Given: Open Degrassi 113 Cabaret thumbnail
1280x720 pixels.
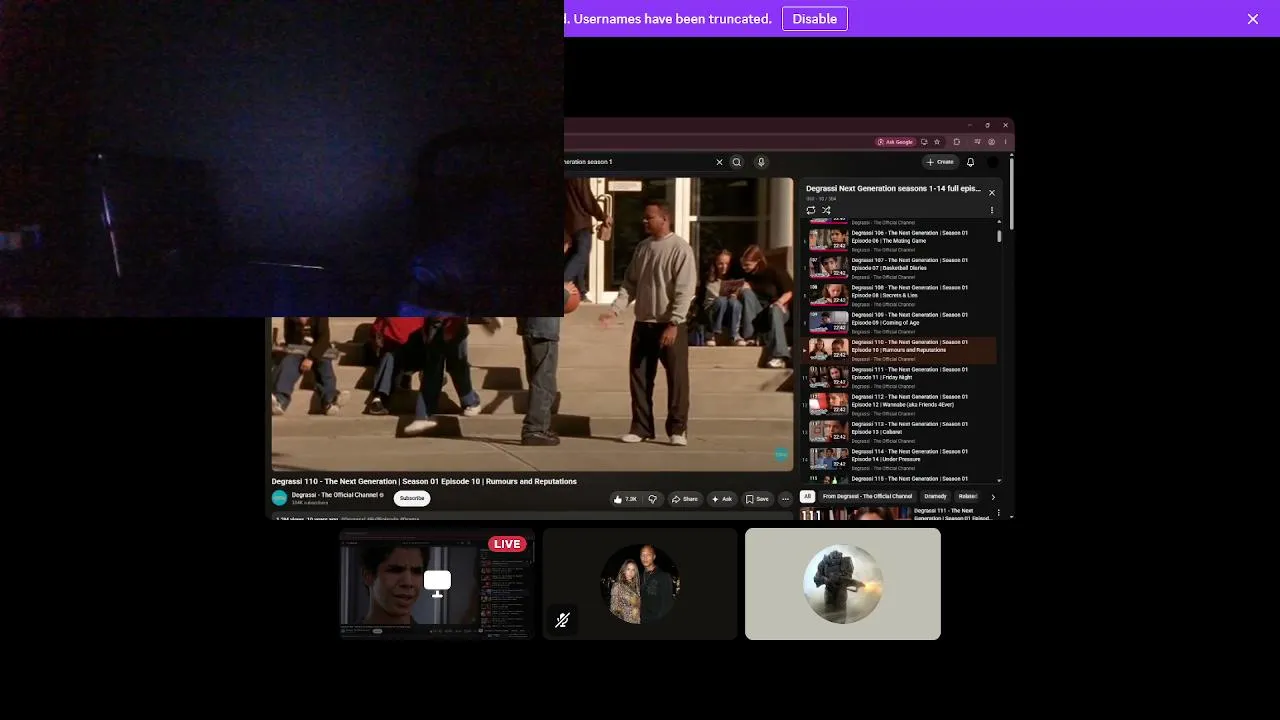Looking at the screenshot, I should 828,431.
